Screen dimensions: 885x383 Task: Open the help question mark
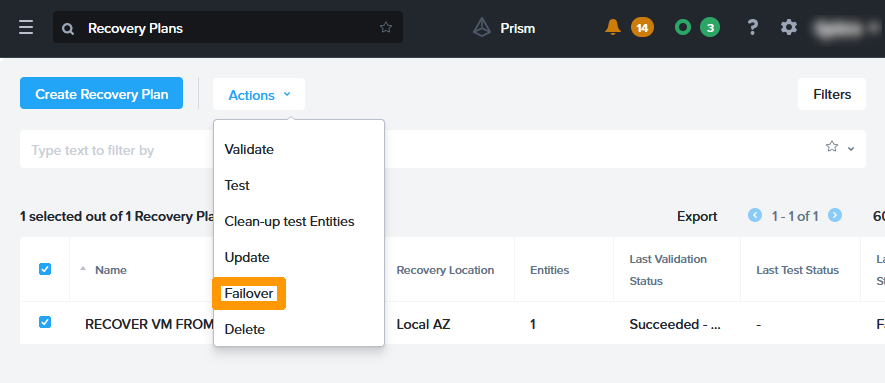point(752,27)
